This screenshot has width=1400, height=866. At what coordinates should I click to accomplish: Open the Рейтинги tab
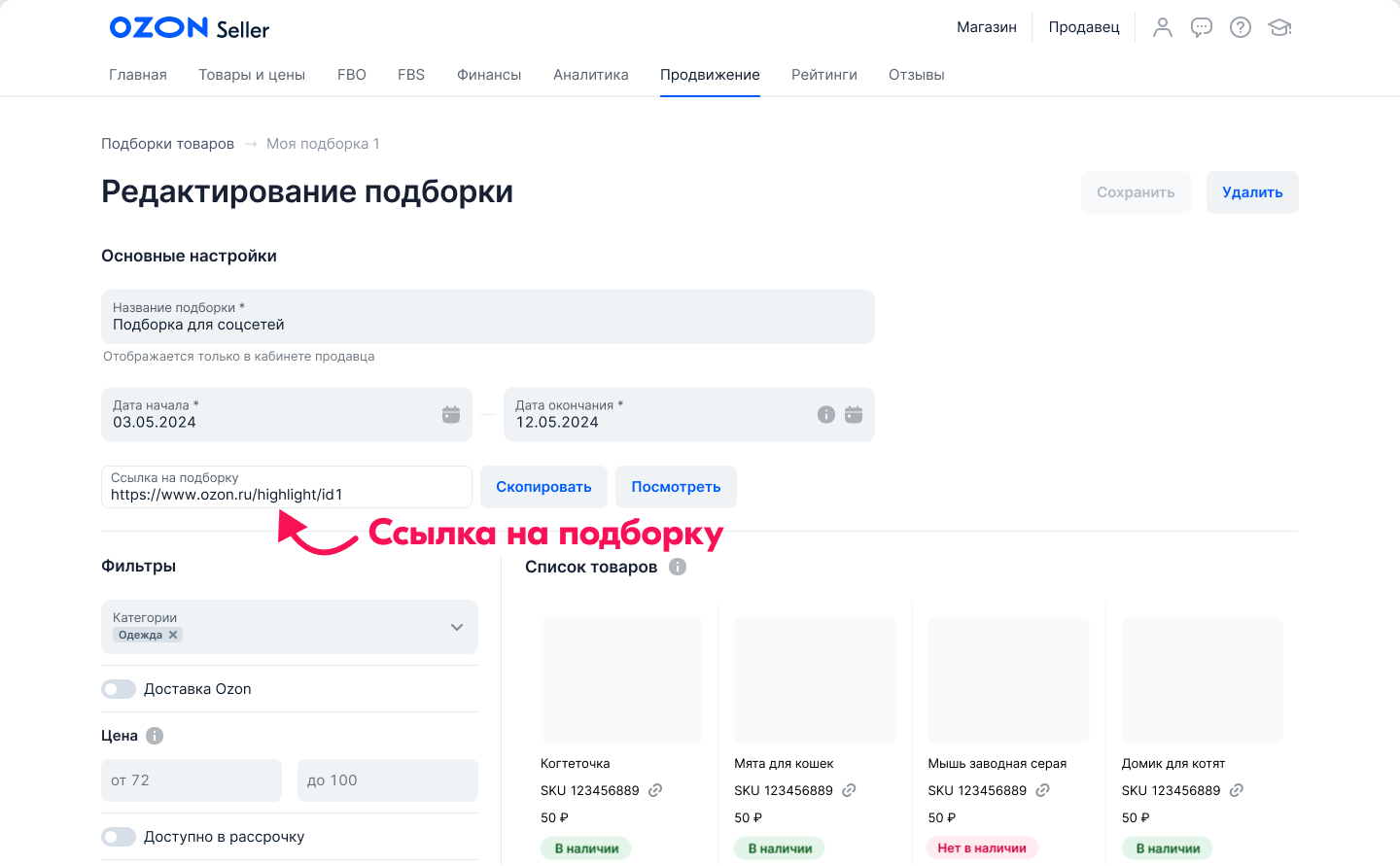(824, 75)
